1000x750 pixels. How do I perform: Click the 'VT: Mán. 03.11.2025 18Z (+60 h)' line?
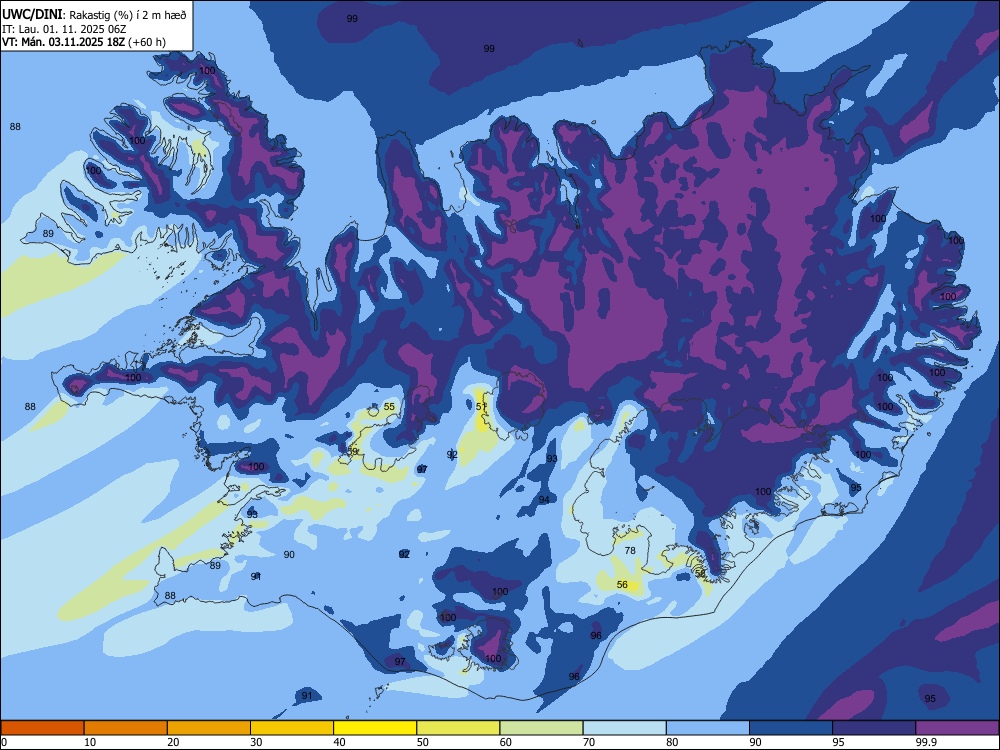point(84,42)
